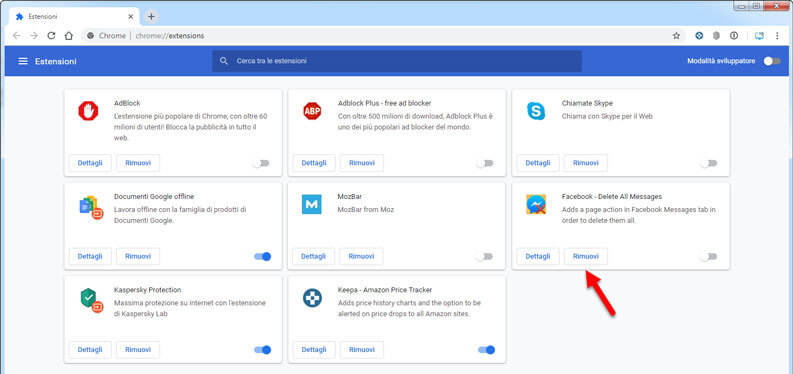Click the Chiamate Skype logo icon
The width and height of the screenshot is (793, 374).
pyautogui.click(x=536, y=111)
